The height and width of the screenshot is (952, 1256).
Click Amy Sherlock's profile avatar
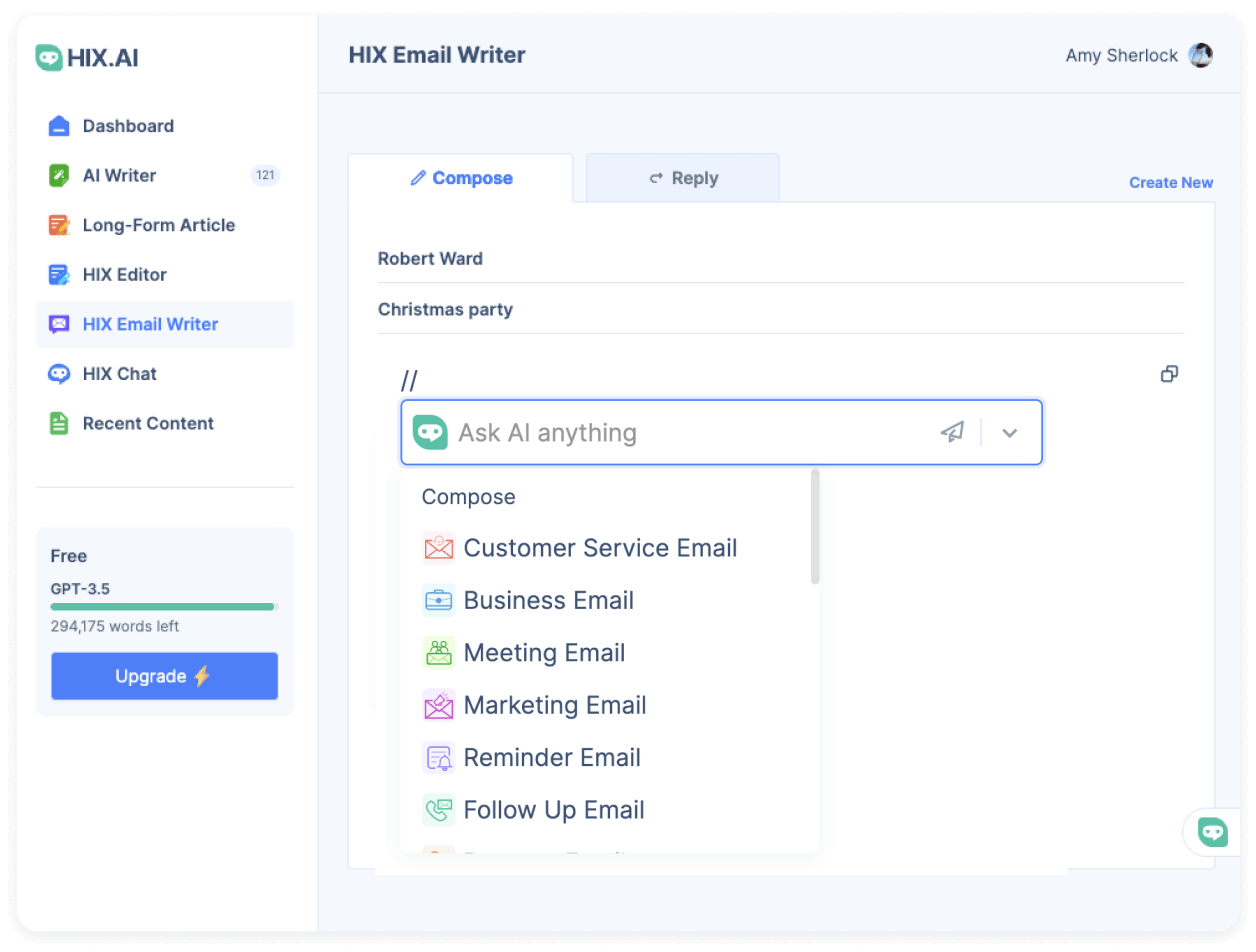[x=1200, y=56]
